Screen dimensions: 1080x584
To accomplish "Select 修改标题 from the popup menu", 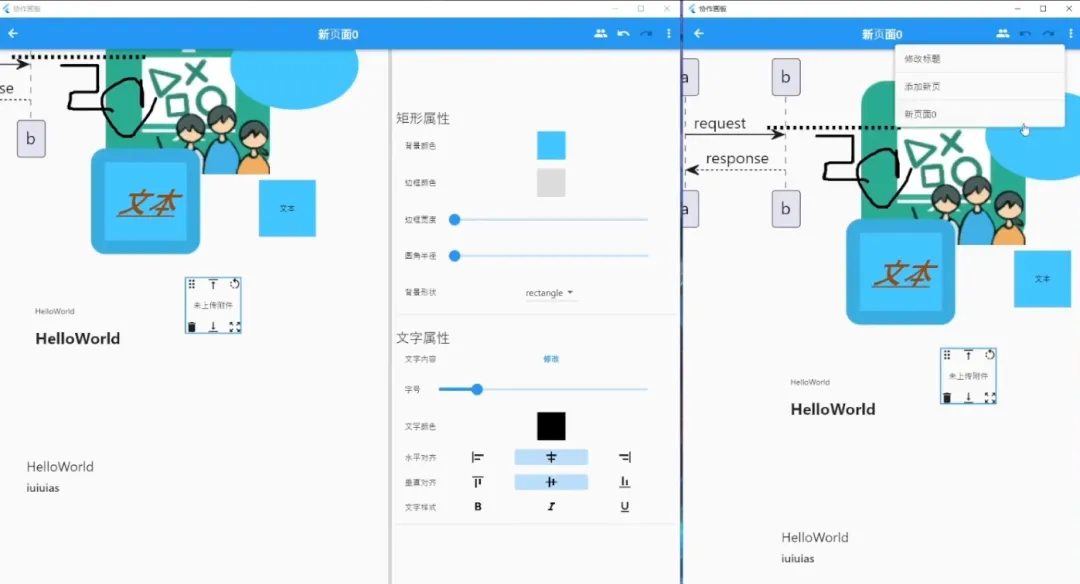I will (922, 59).
